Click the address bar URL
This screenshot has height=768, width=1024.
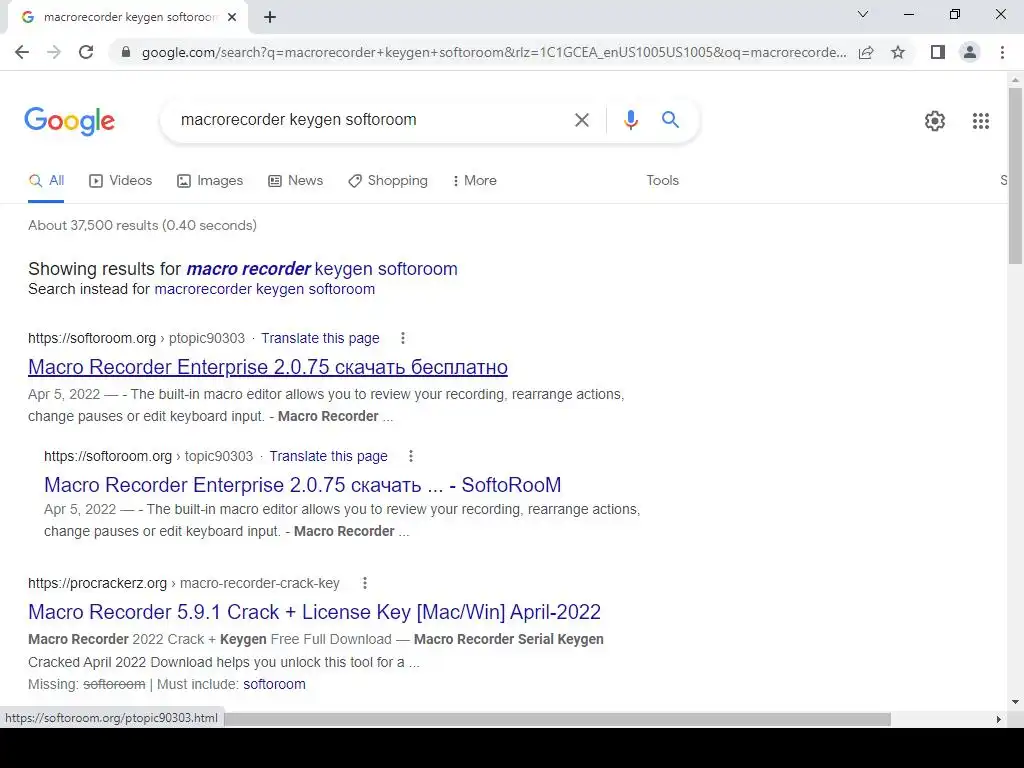click(x=494, y=52)
